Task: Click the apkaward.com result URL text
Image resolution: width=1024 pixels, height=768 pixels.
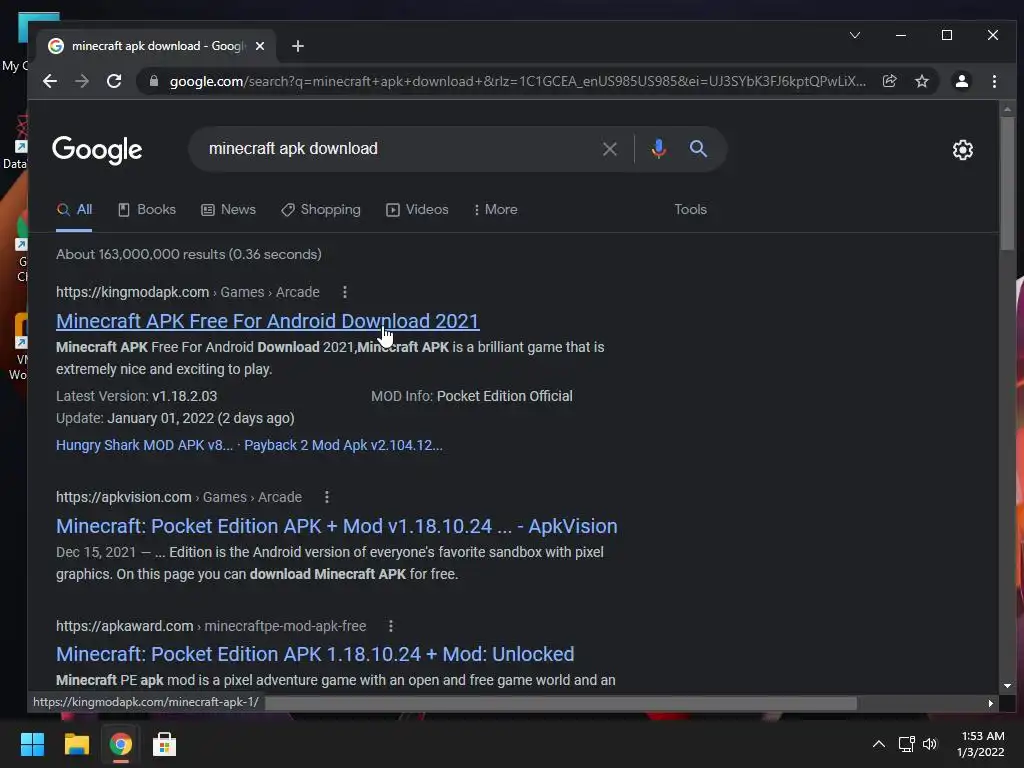Action: (125, 626)
